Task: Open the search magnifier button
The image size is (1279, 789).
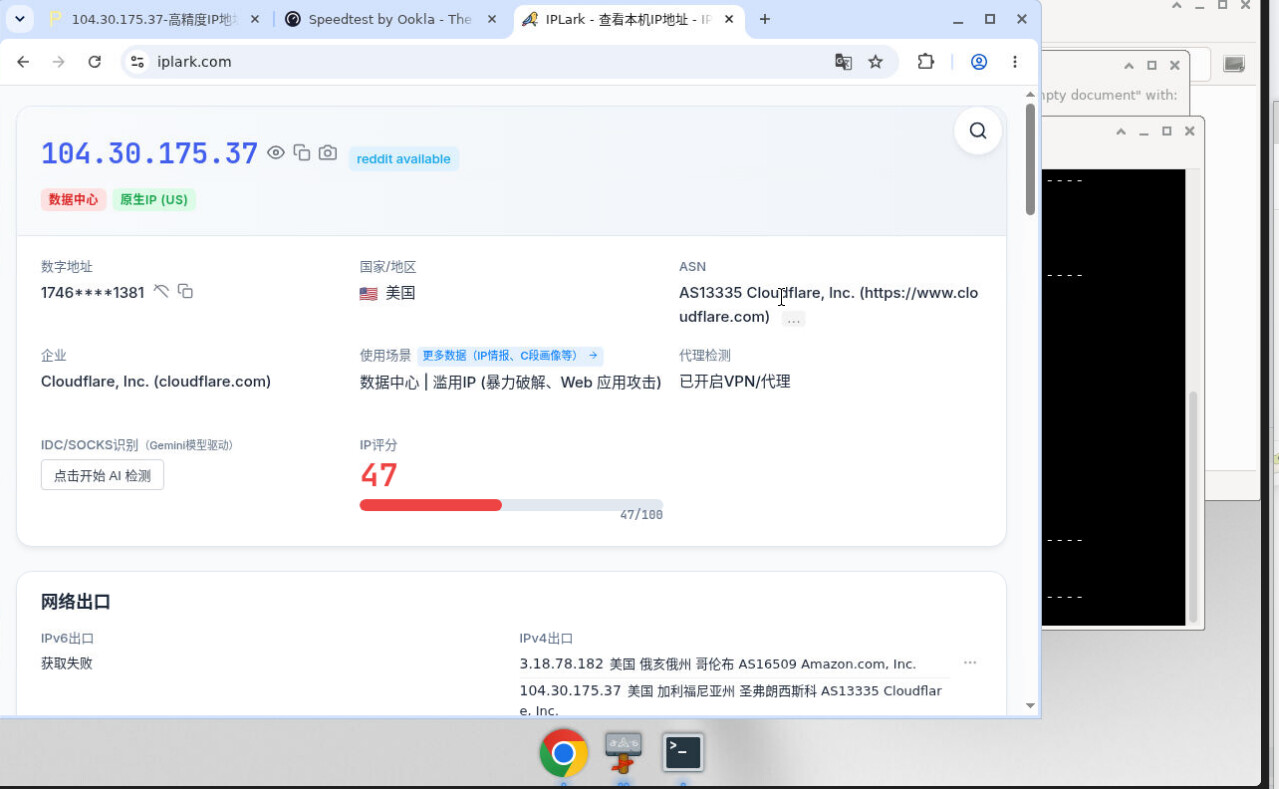Action: coord(978,131)
